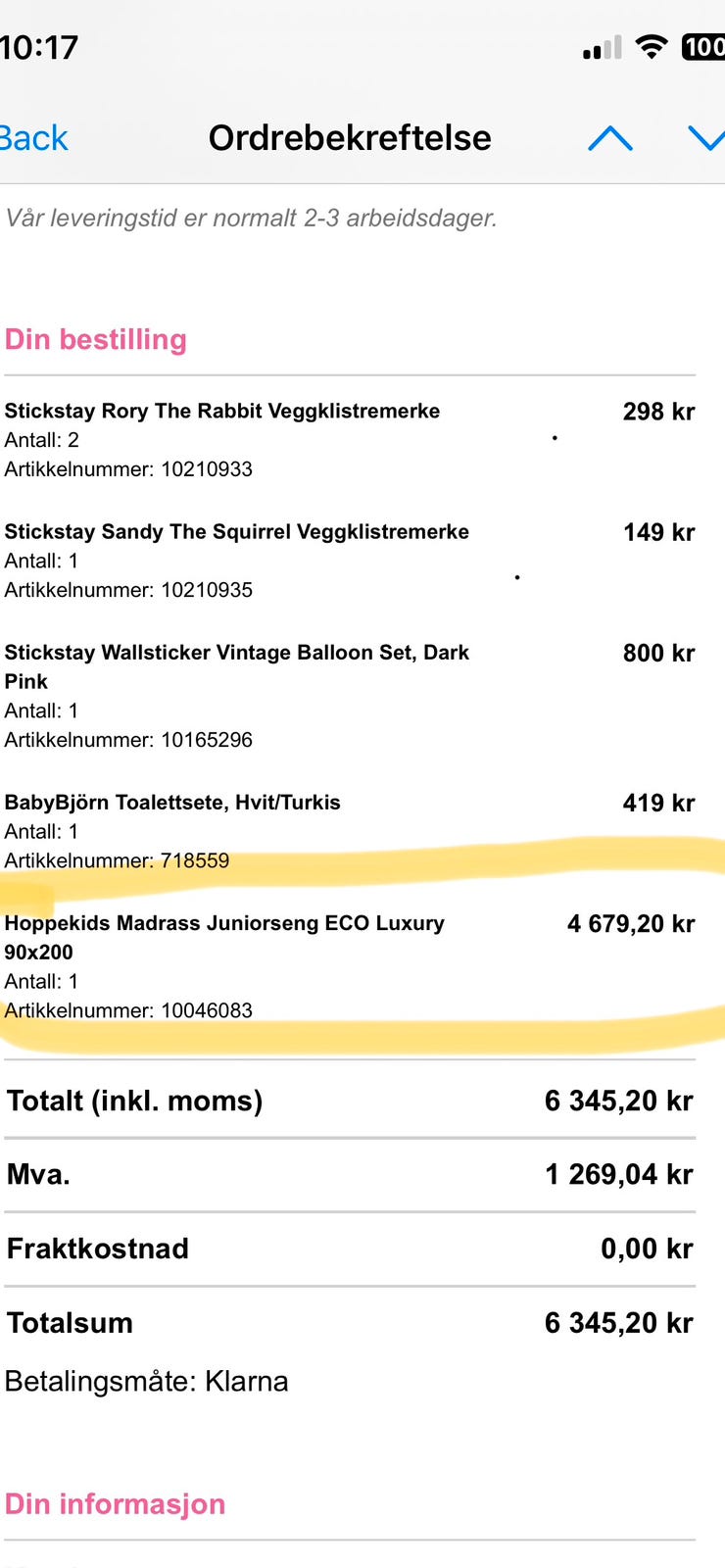Go to previous message with up chevron
Image resolution: width=725 pixels, height=1568 pixels.
(x=609, y=138)
